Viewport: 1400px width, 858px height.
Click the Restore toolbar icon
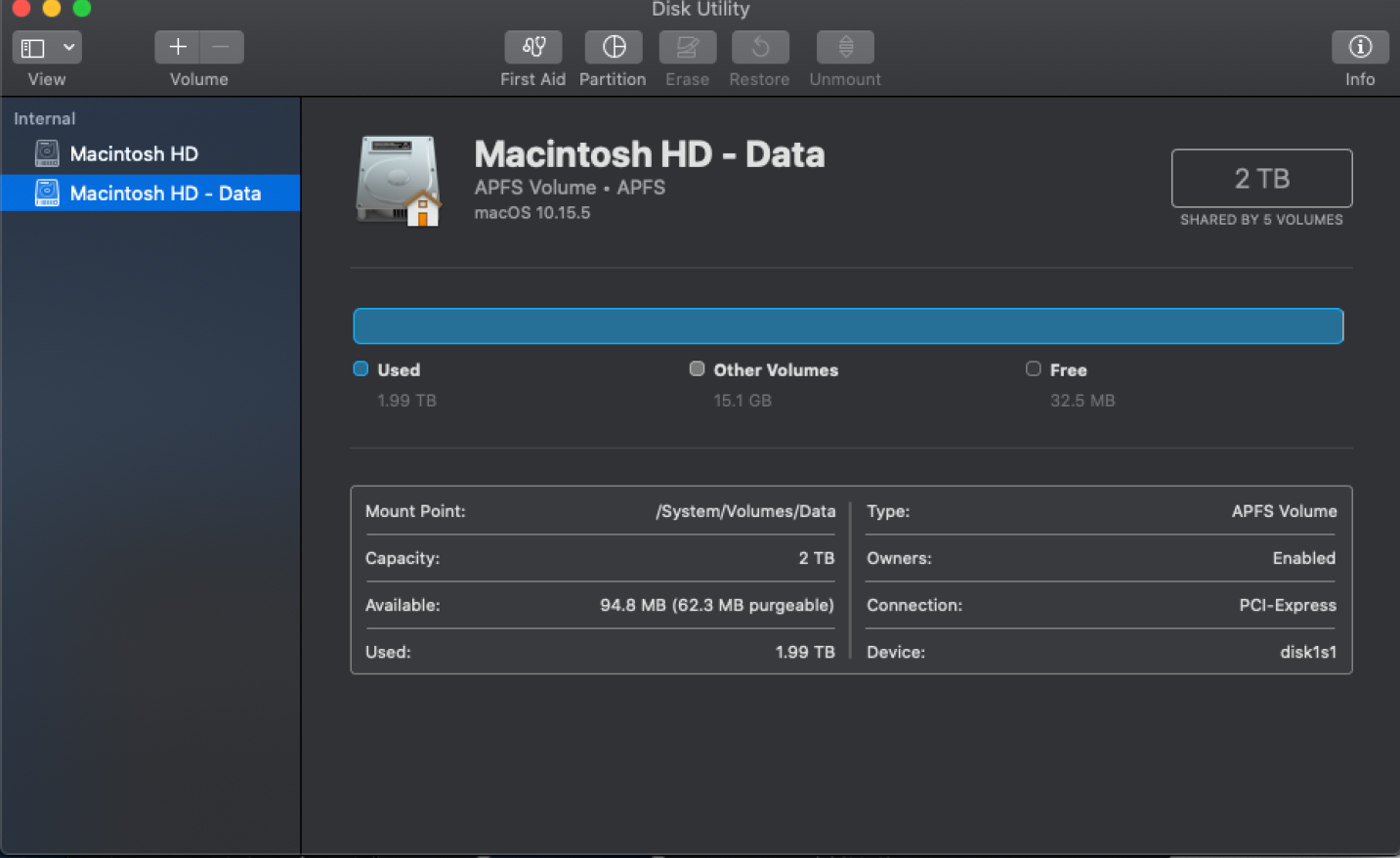tap(760, 47)
